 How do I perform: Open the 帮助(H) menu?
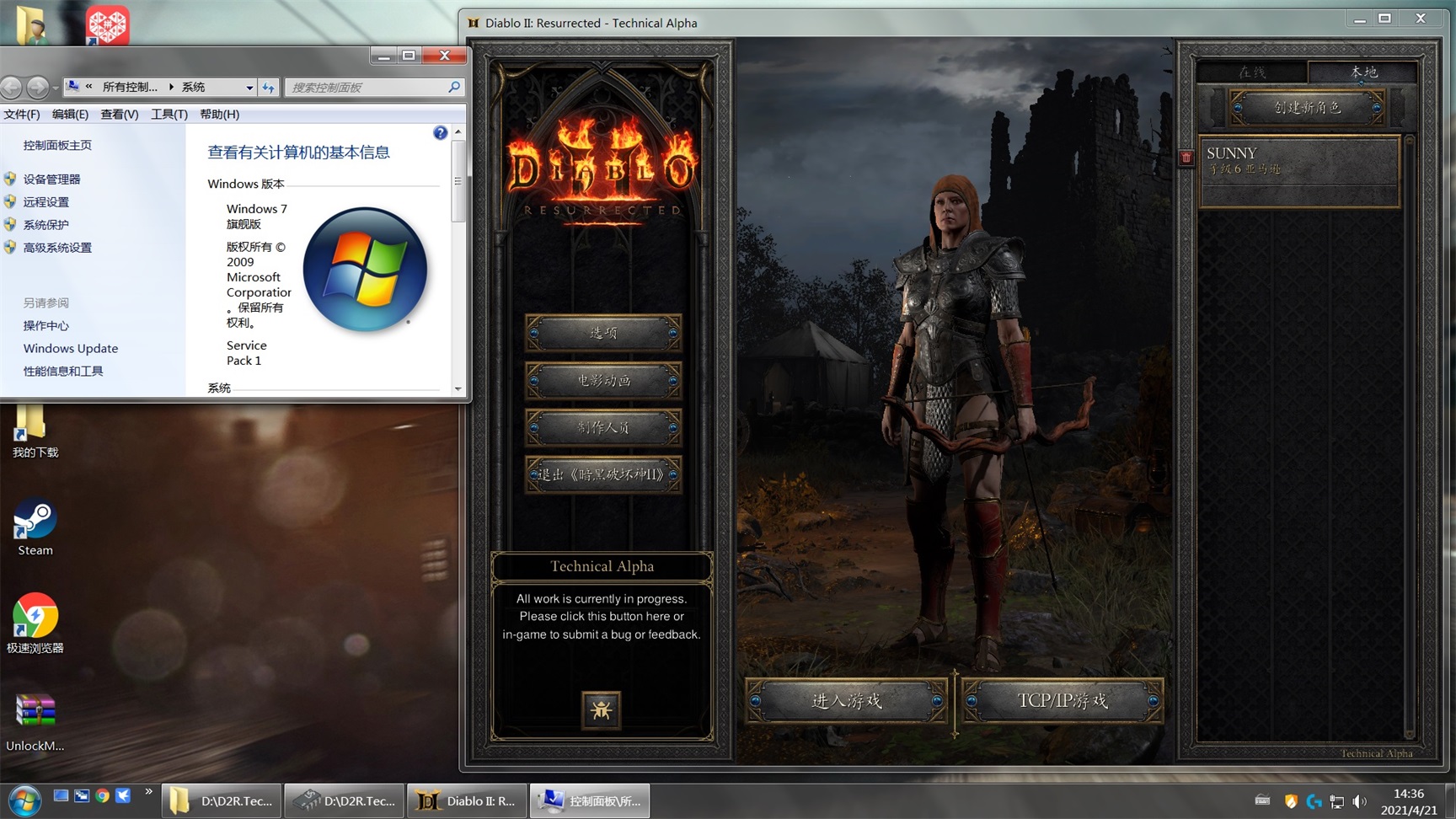coord(220,114)
